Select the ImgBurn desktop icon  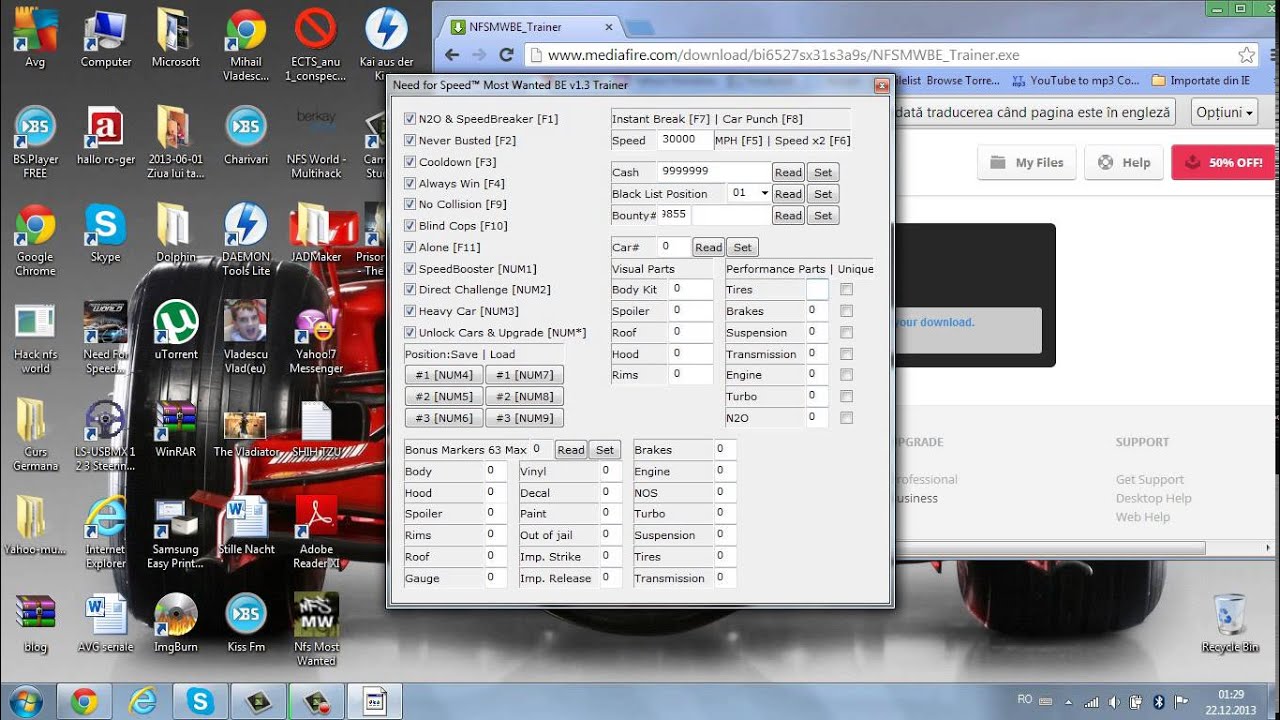point(175,622)
